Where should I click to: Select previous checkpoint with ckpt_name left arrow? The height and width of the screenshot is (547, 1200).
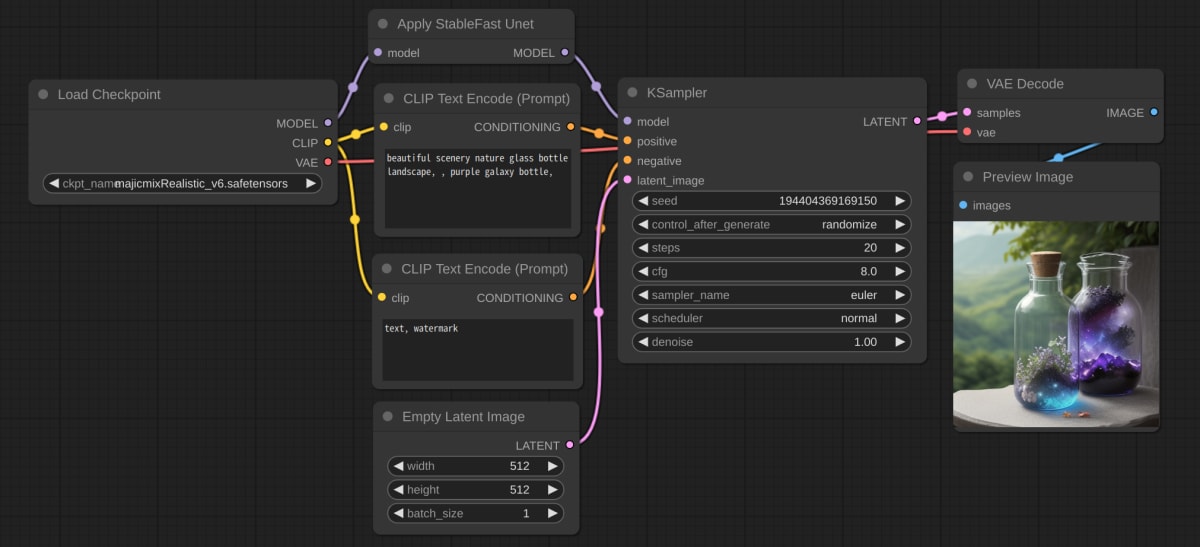pyautogui.click(x=54, y=184)
